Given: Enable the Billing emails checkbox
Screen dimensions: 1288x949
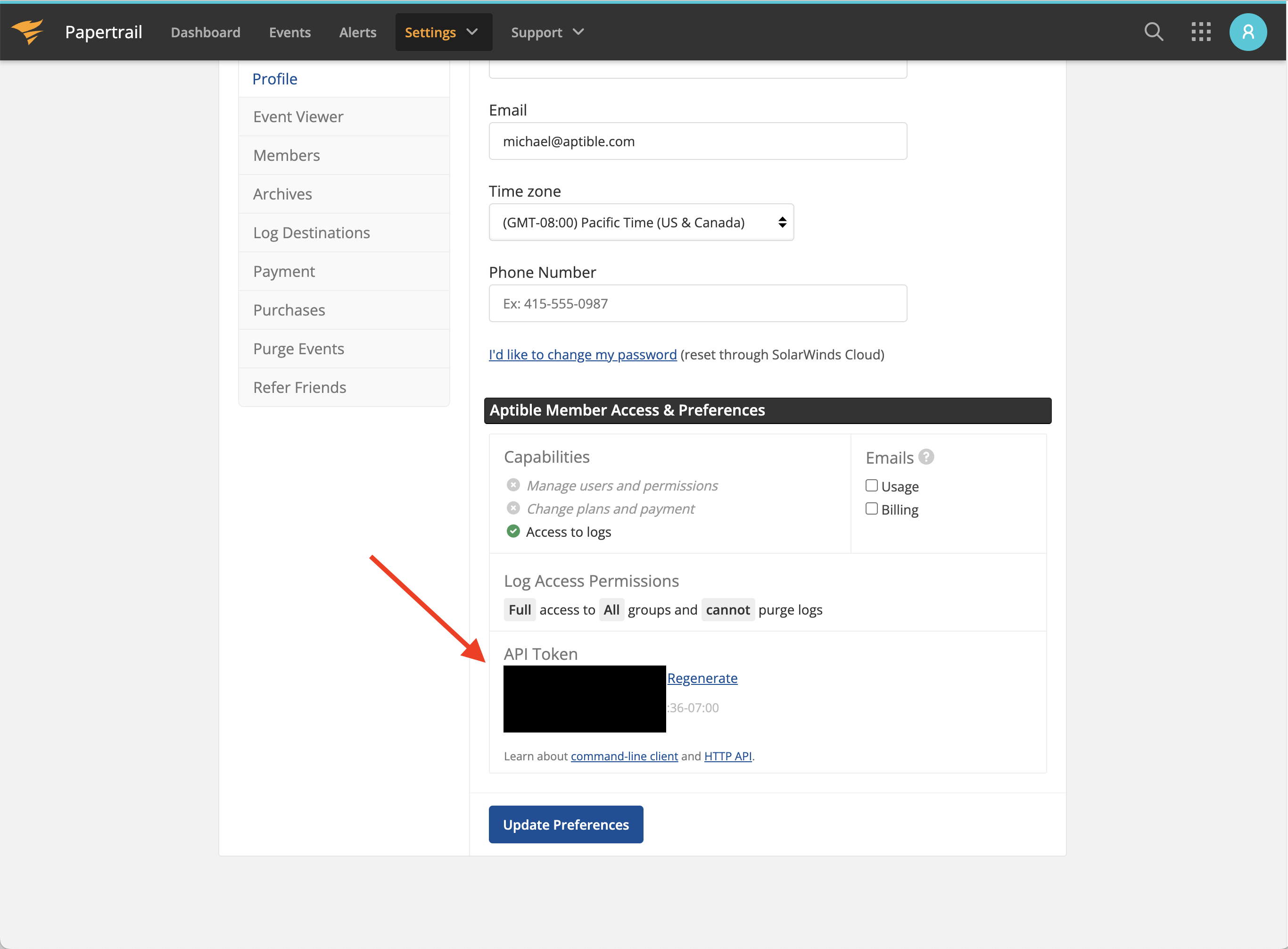Looking at the screenshot, I should point(872,509).
